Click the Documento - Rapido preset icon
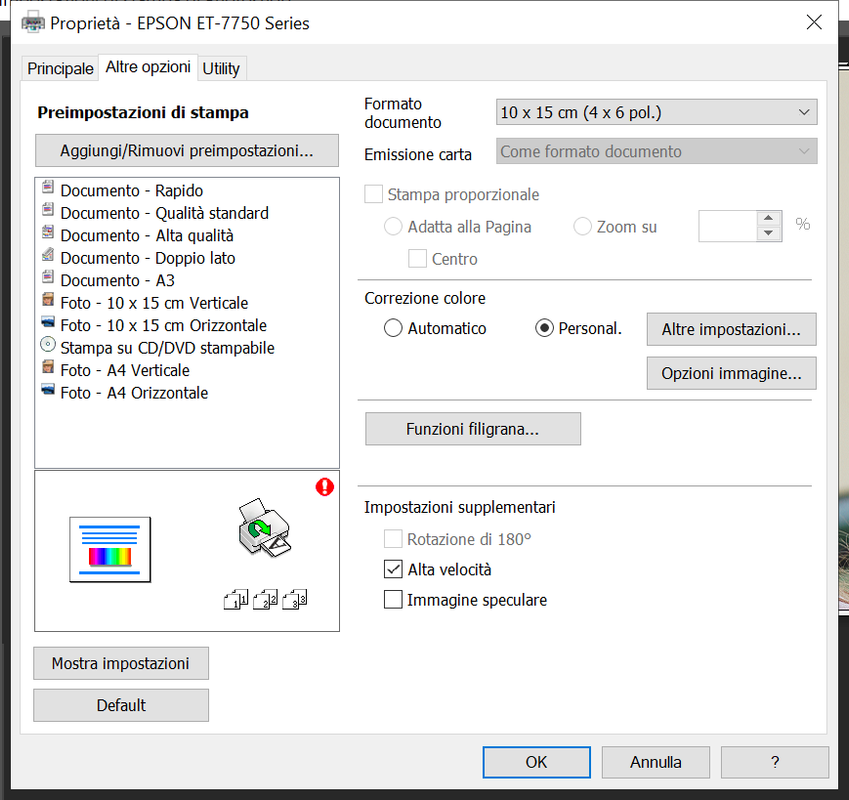849x800 pixels. pyautogui.click(x=48, y=187)
